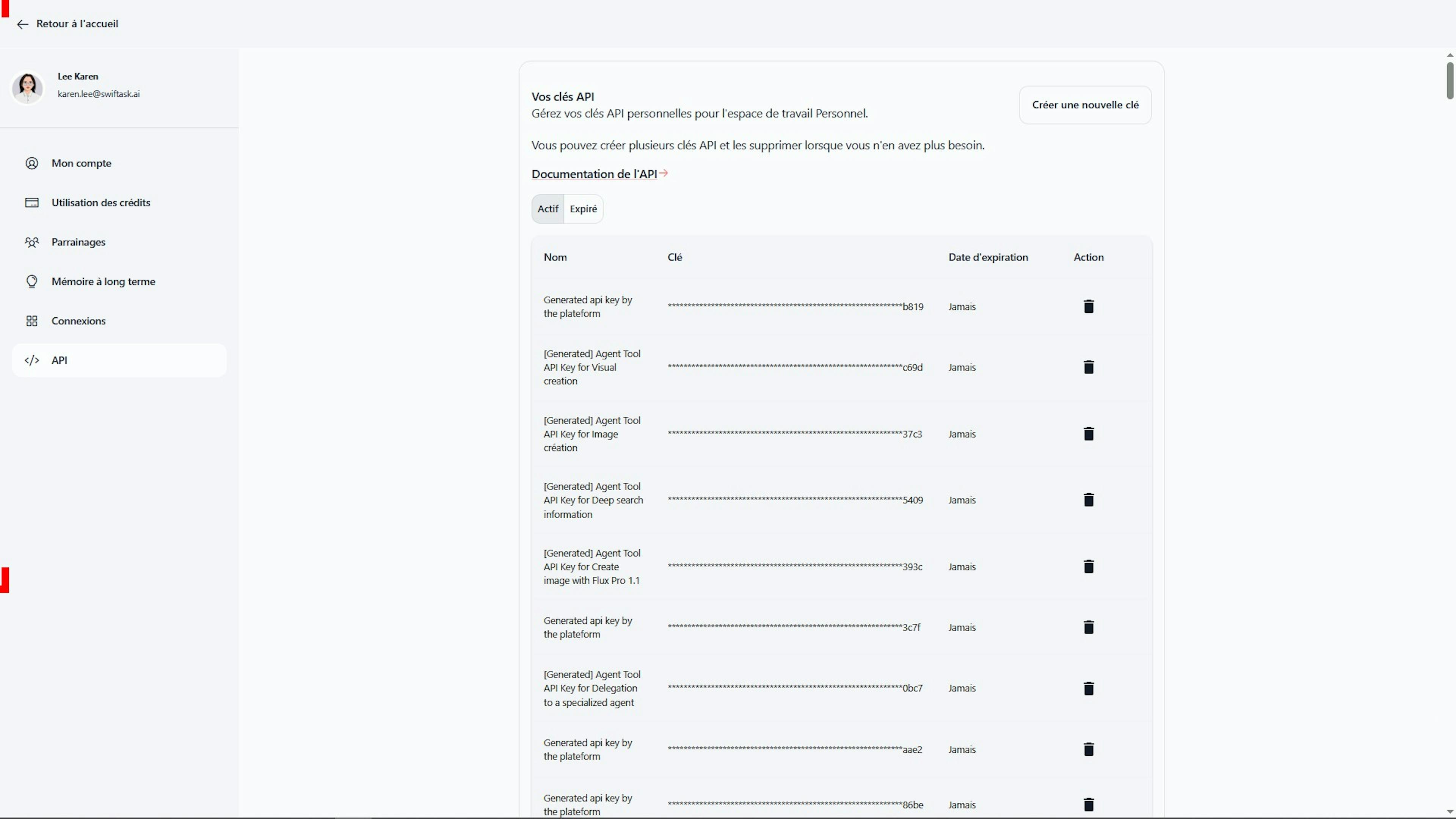Open the Documentation de l'API link

pos(595,174)
